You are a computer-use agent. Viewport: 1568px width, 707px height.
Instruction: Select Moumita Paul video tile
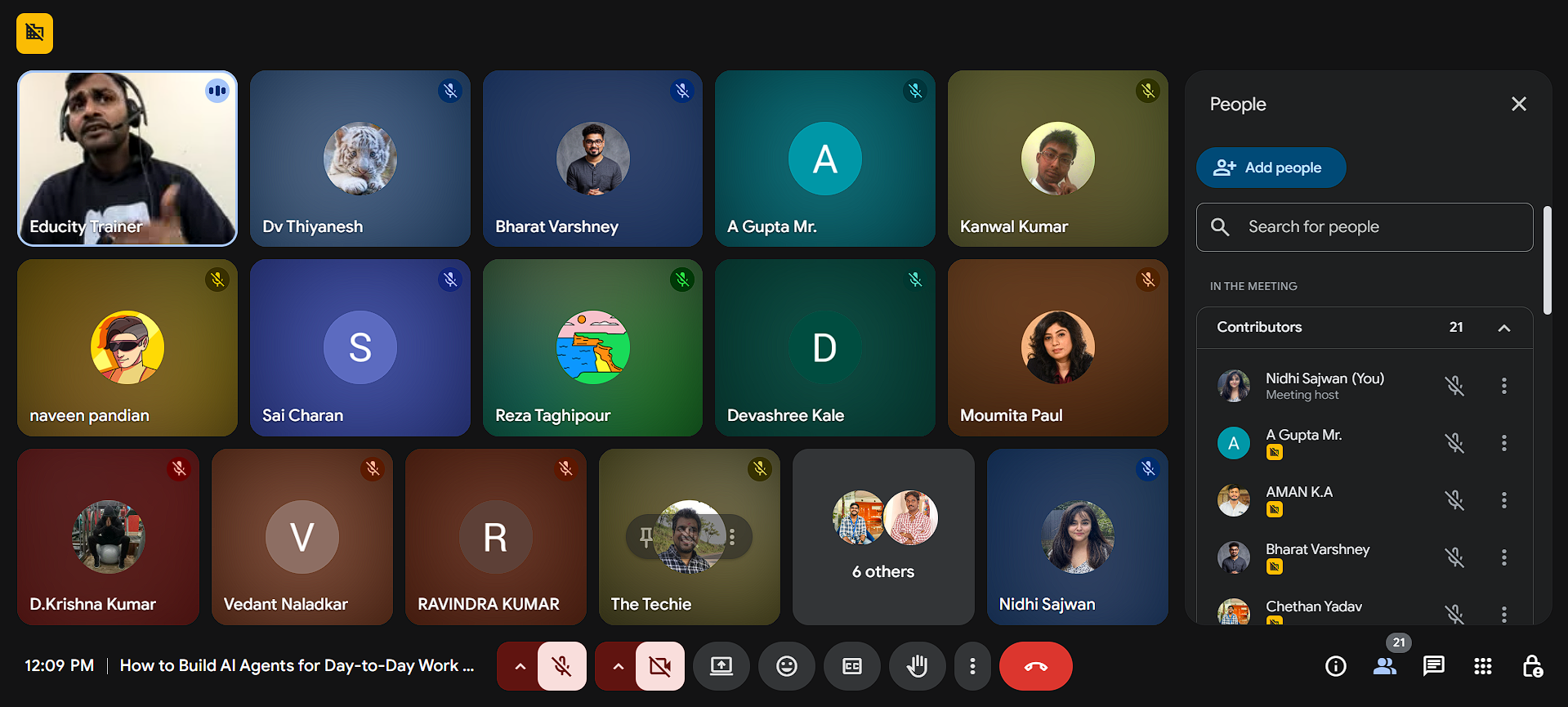point(1058,347)
